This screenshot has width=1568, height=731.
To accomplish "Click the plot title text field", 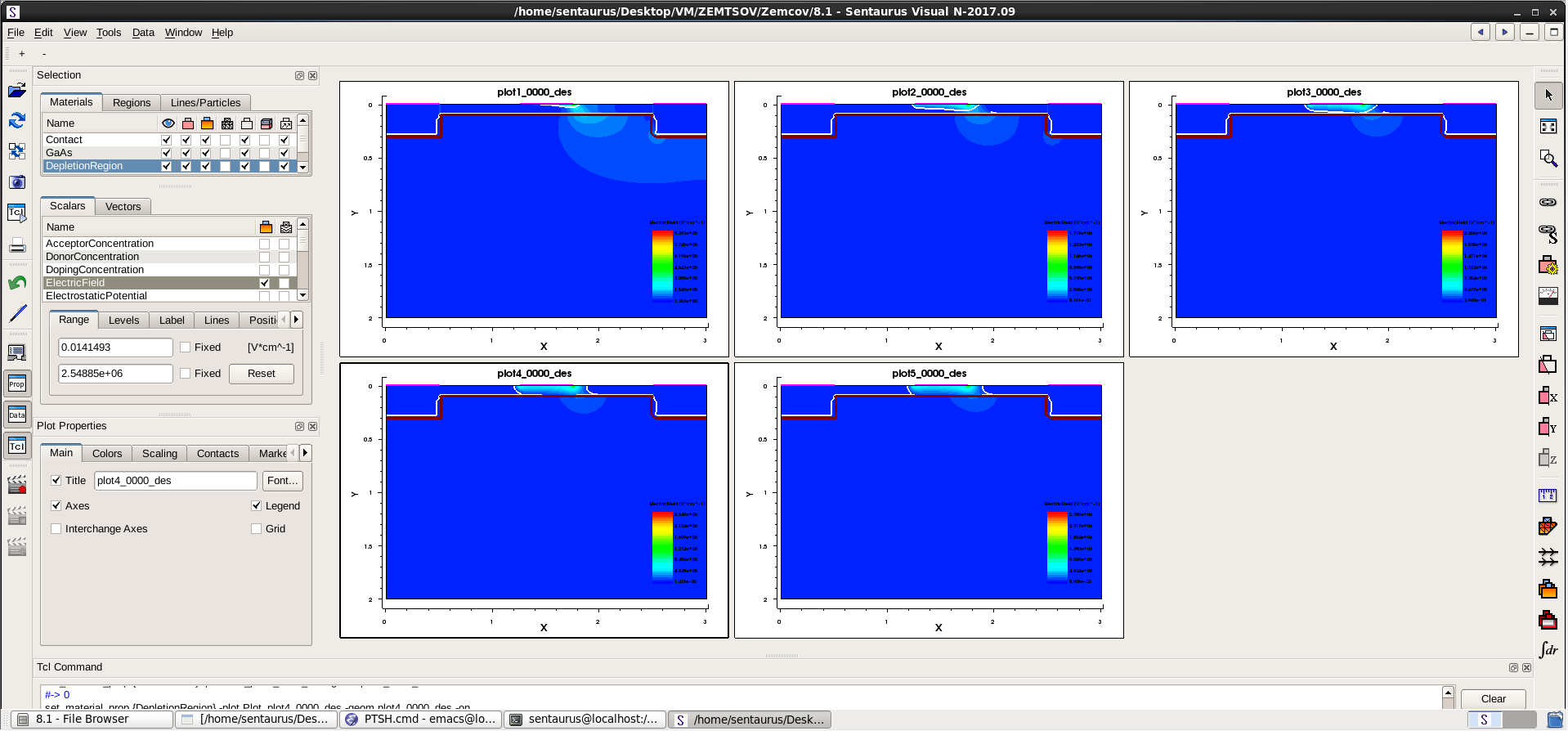I will (176, 481).
